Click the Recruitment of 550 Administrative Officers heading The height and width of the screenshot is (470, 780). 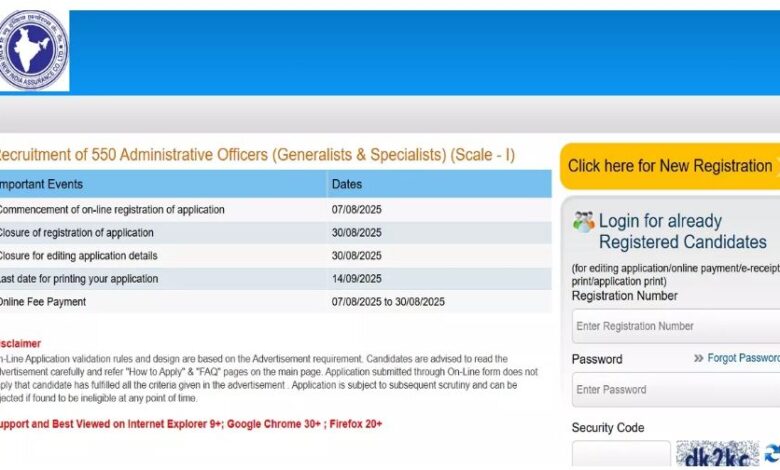(x=257, y=155)
